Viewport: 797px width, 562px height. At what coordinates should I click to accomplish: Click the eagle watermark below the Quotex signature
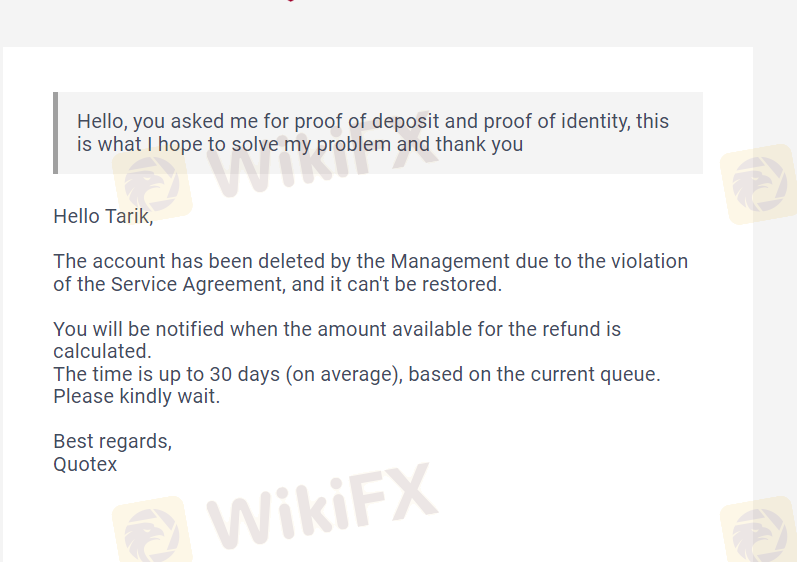pyautogui.click(x=152, y=531)
